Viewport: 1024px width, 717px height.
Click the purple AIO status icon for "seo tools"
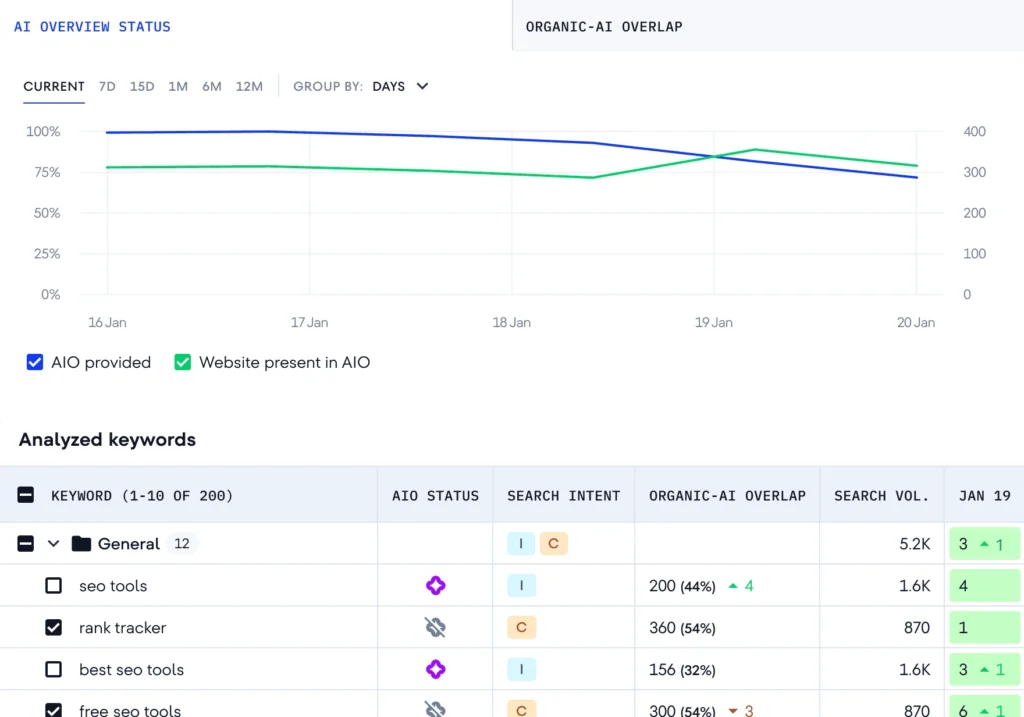(435, 585)
